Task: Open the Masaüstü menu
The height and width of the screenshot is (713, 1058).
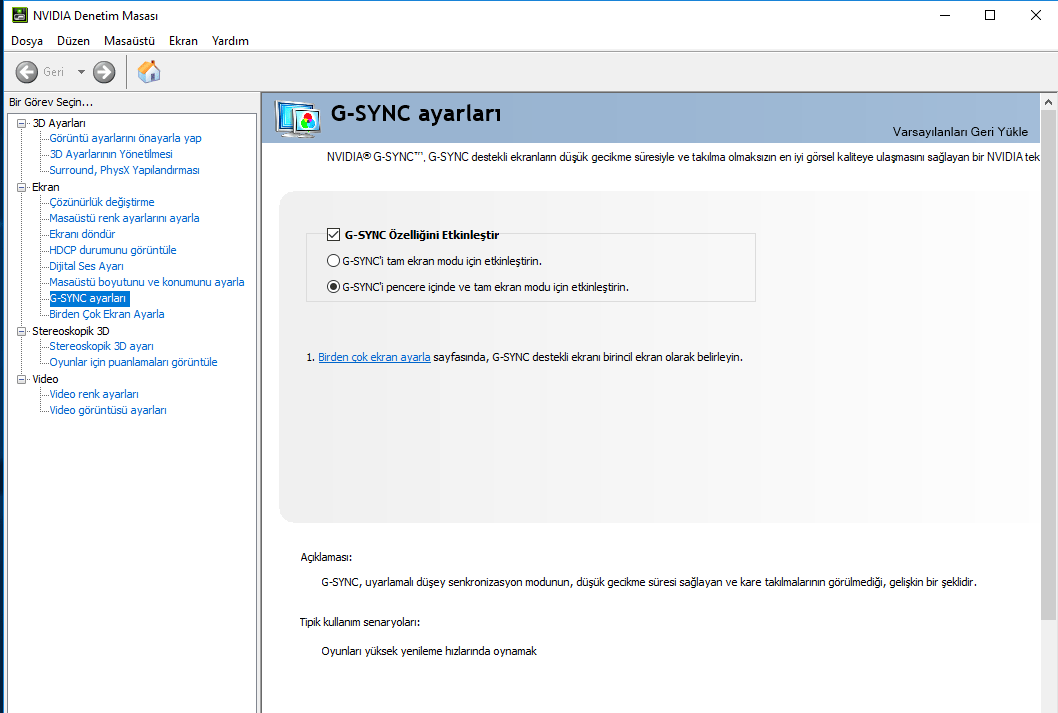Action: coord(130,41)
